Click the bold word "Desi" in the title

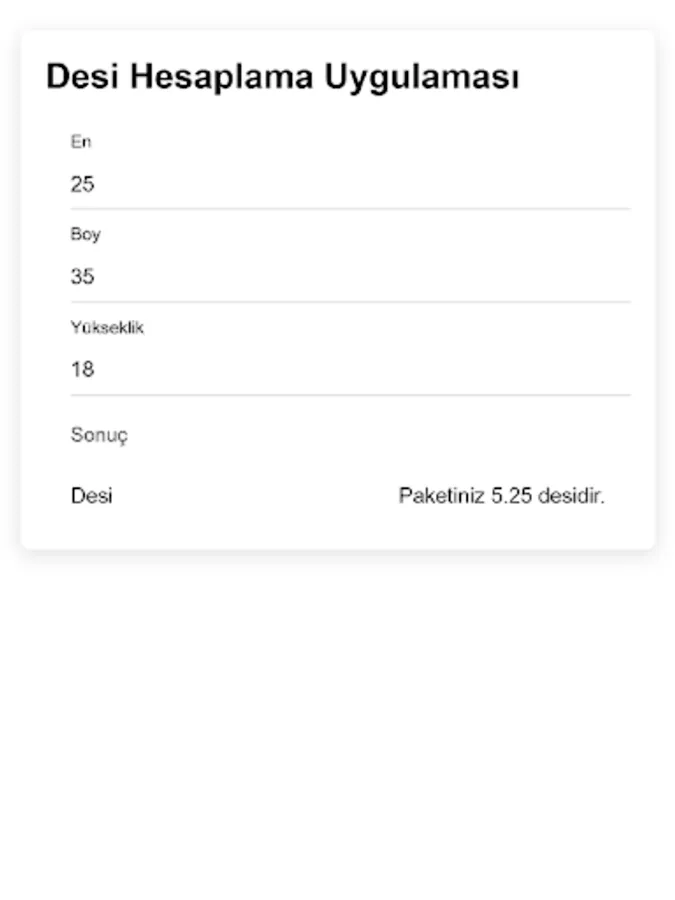82,76
